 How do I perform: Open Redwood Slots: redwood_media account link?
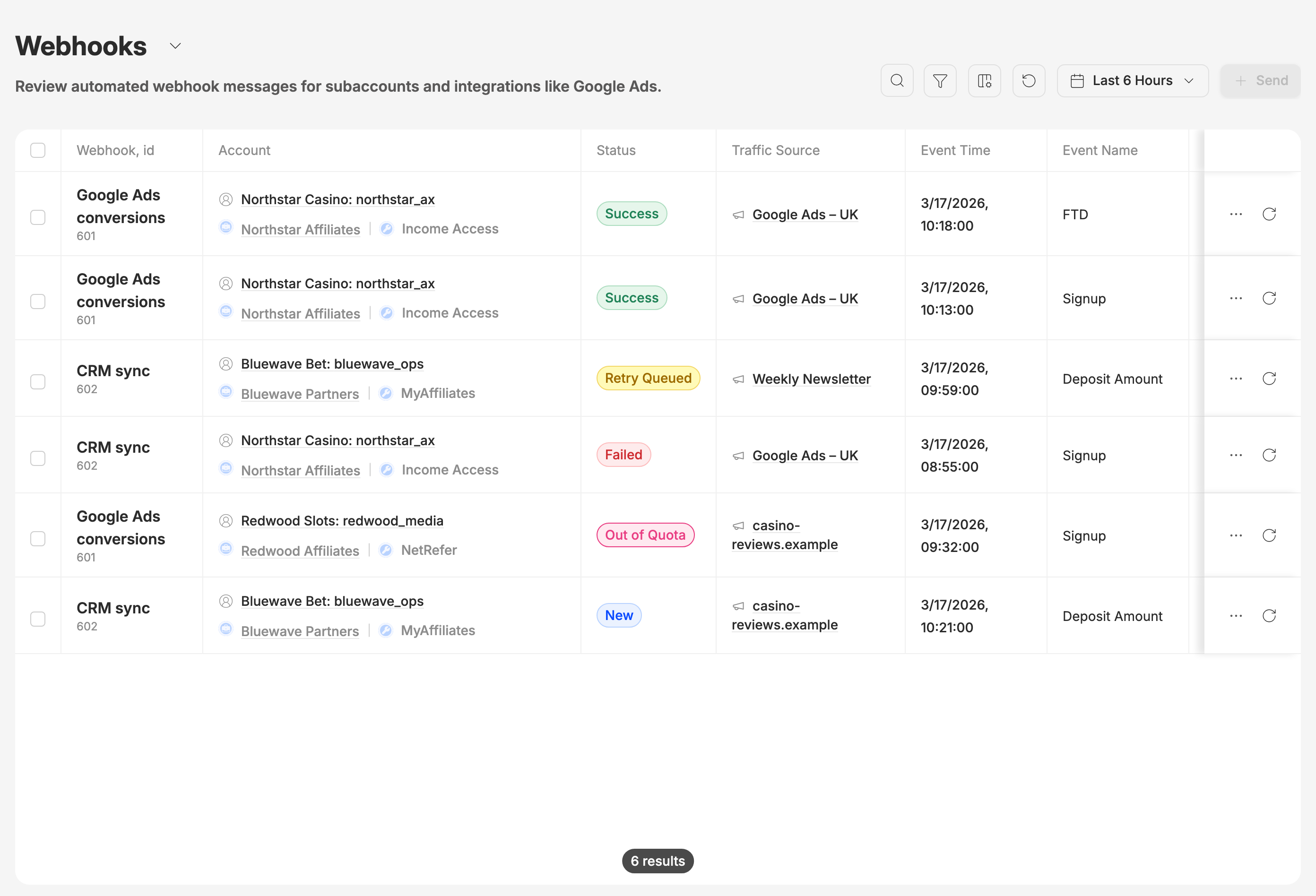342,521
